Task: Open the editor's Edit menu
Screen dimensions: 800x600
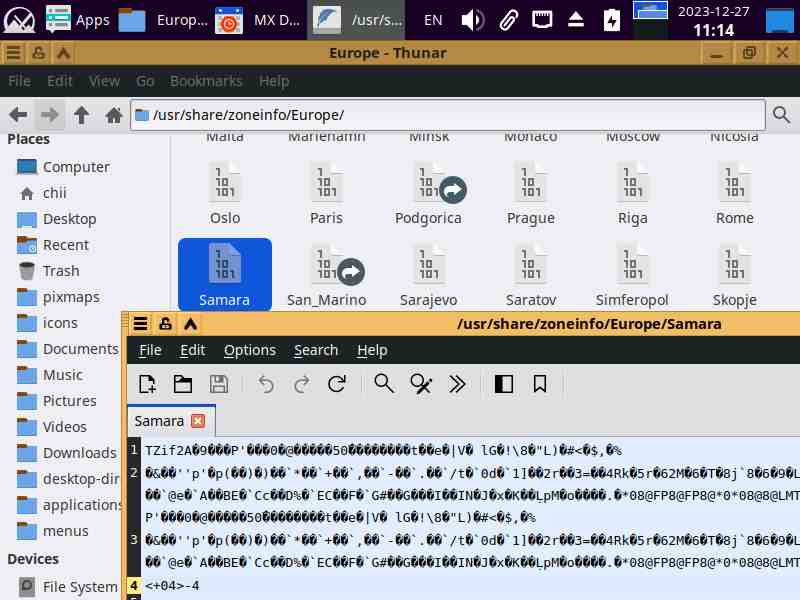Action: pyautogui.click(x=192, y=351)
